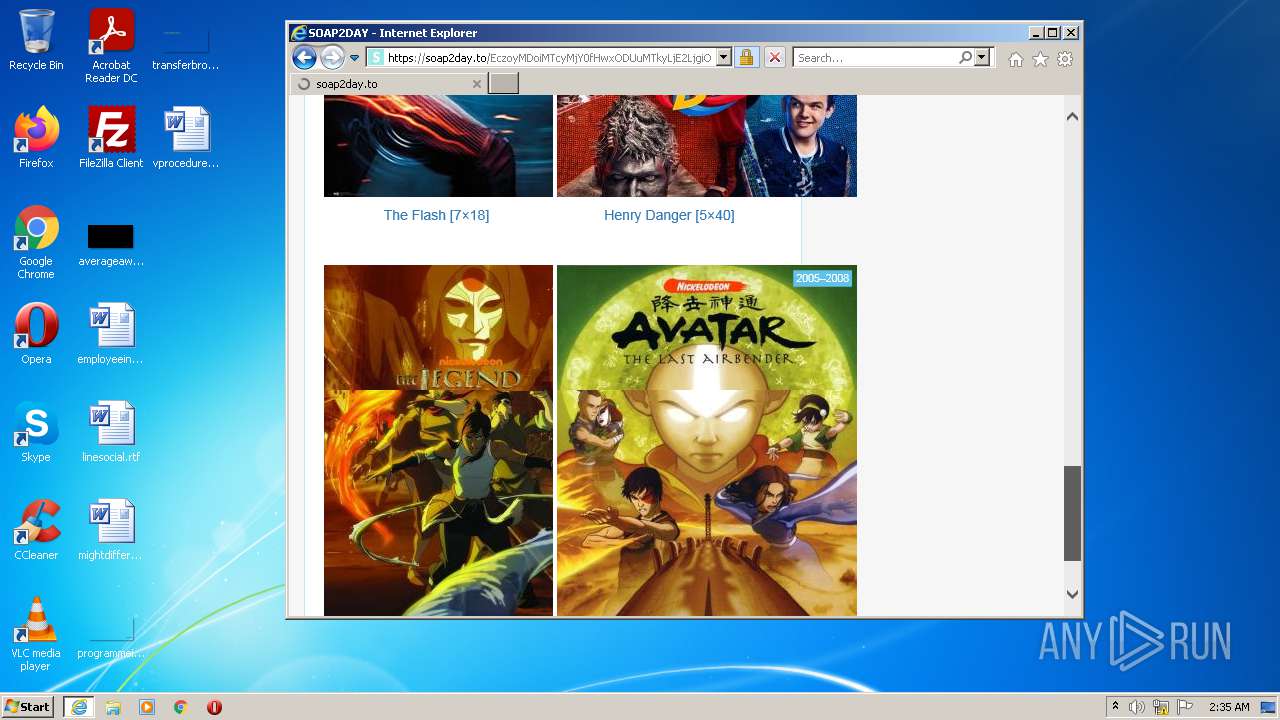Click the network tray icon
The height and width of the screenshot is (720, 1280).
1161,706
